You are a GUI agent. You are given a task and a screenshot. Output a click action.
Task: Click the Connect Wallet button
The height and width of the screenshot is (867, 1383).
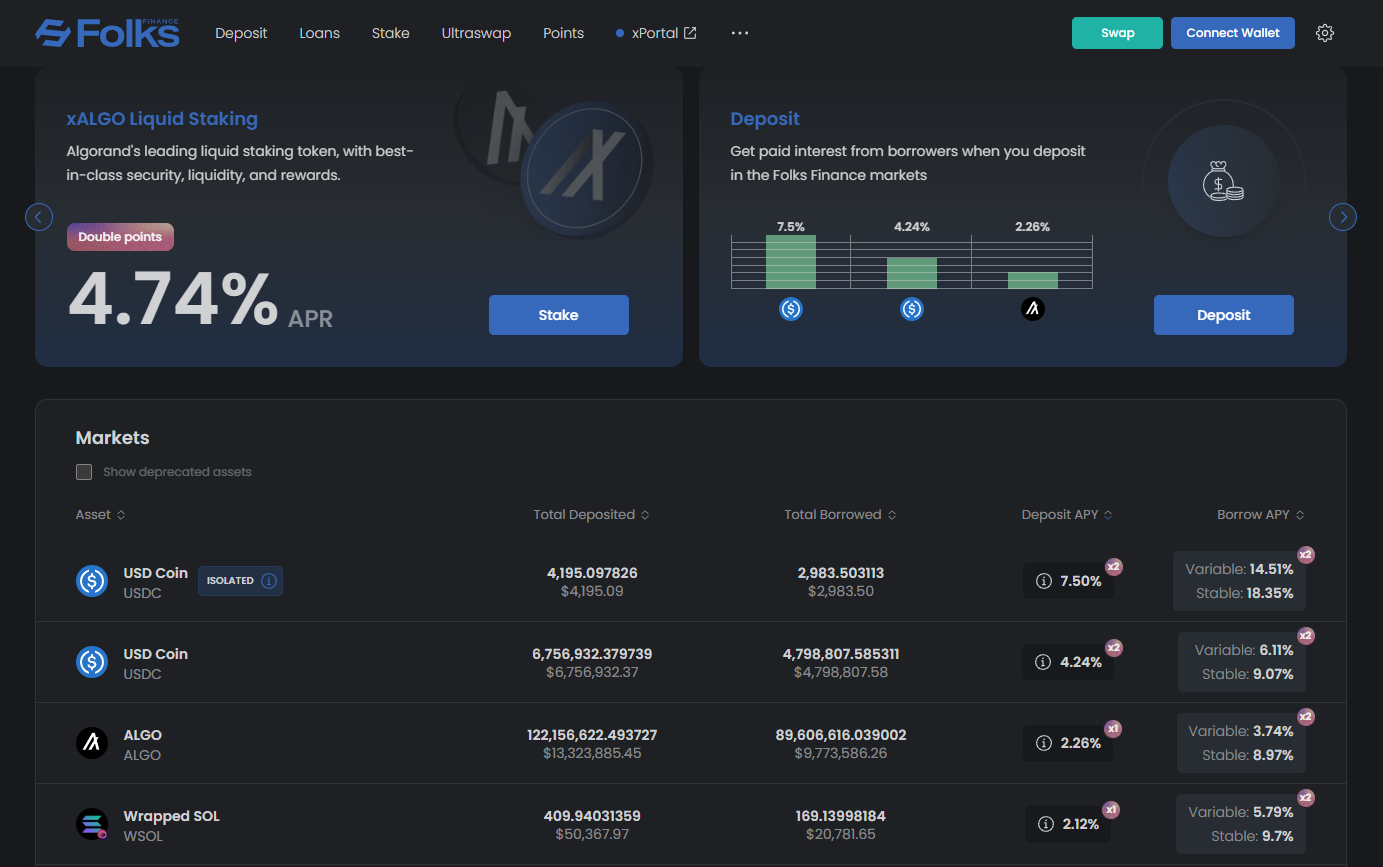coord(1232,33)
